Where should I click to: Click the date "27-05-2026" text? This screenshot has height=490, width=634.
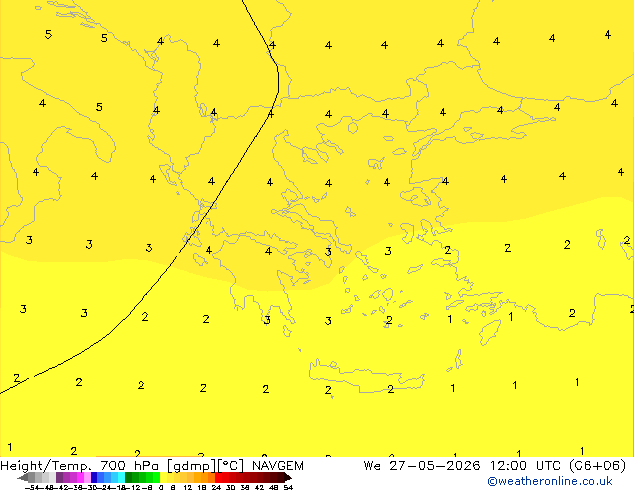tap(435, 466)
